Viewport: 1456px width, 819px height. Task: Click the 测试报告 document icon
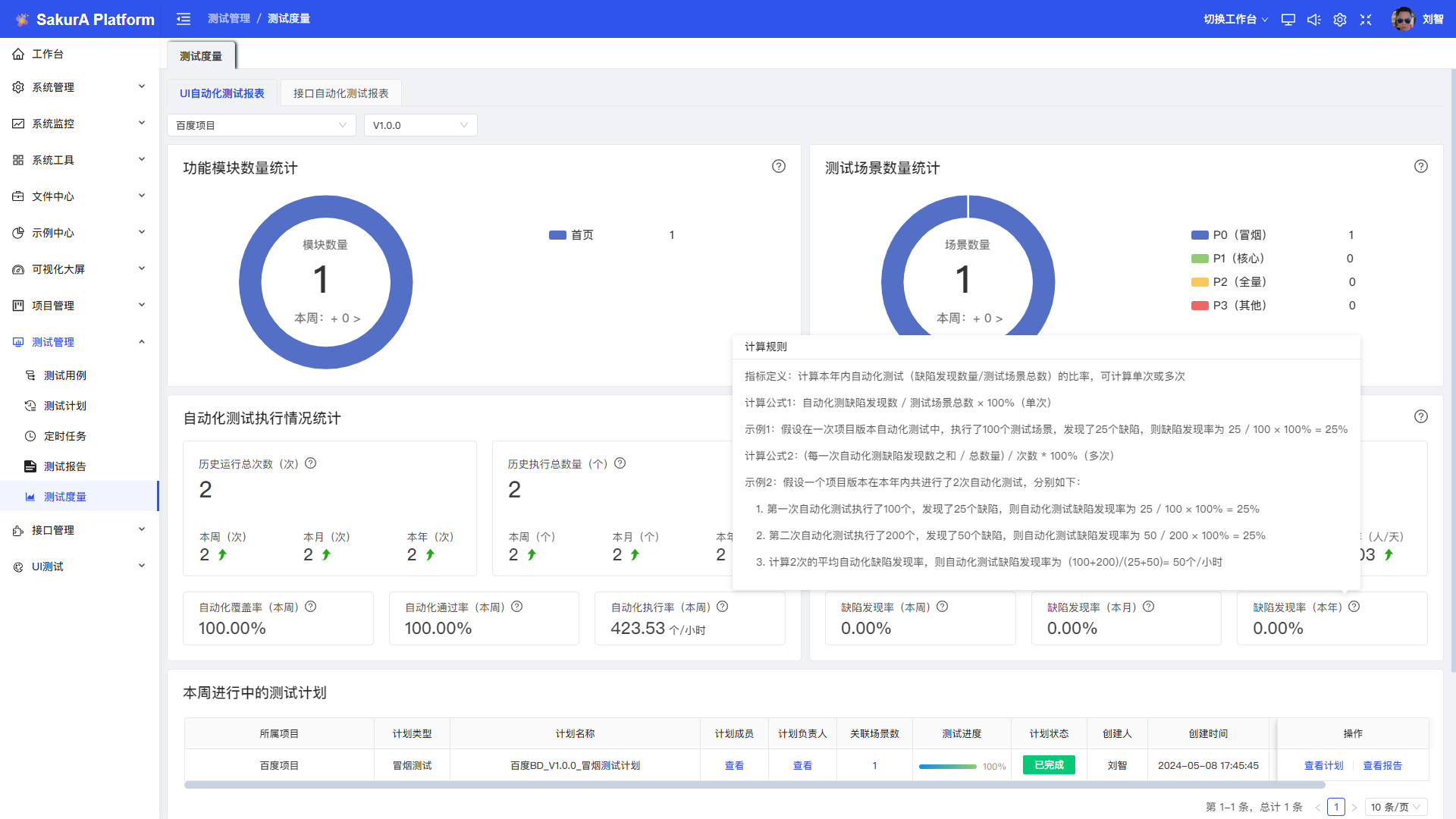[30, 466]
